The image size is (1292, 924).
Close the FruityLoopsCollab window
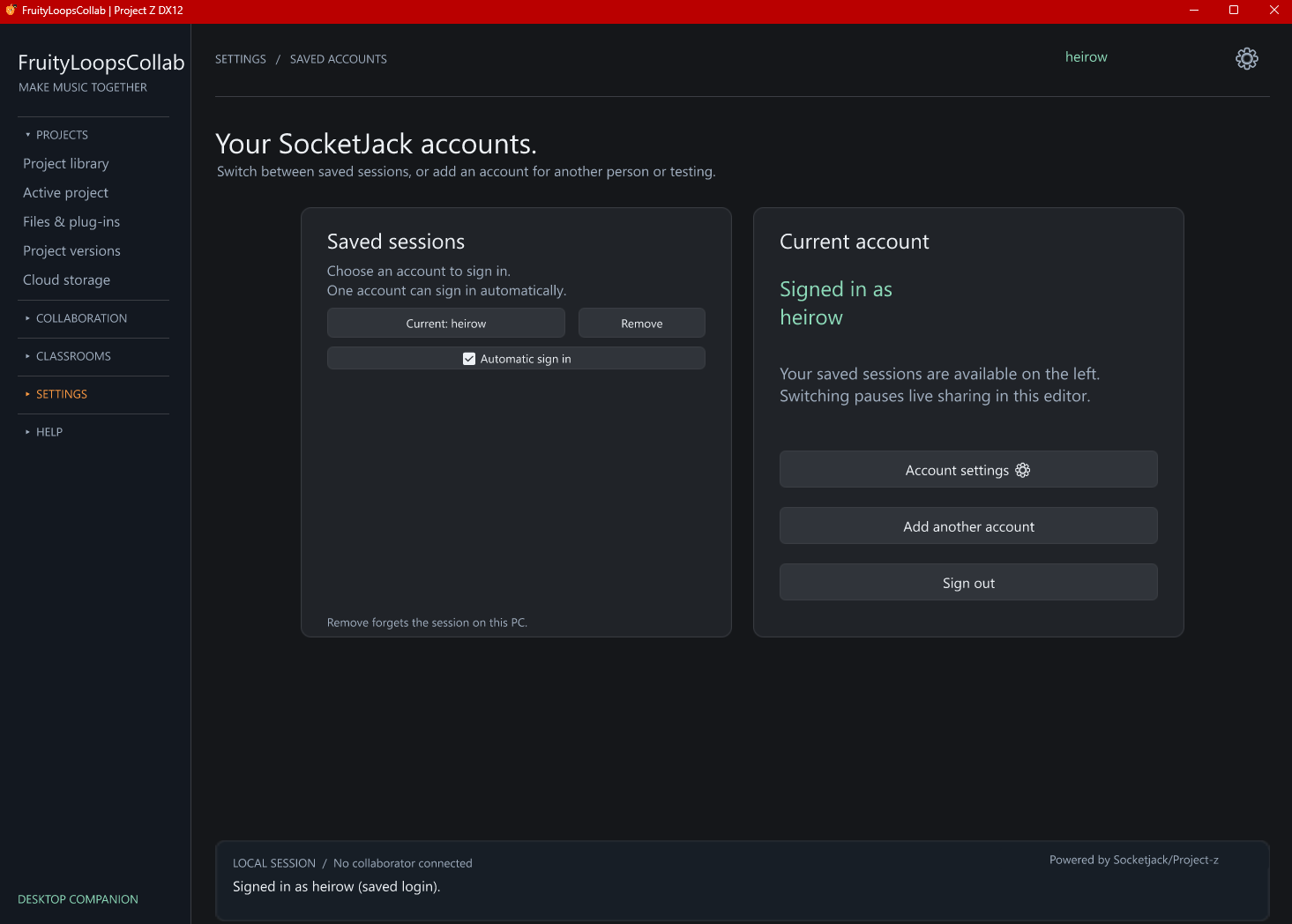coord(1273,11)
